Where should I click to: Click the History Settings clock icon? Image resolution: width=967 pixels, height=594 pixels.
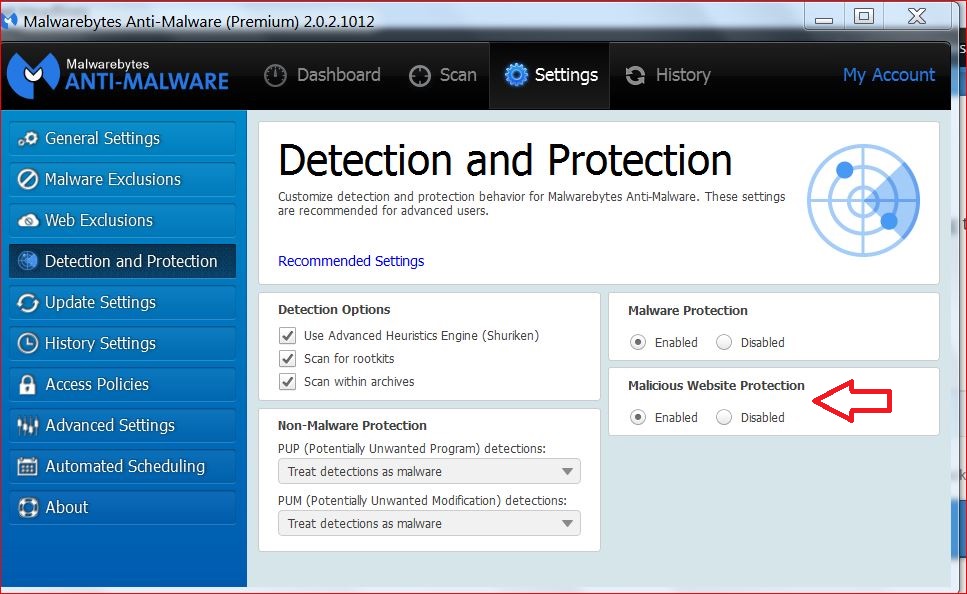tap(28, 343)
